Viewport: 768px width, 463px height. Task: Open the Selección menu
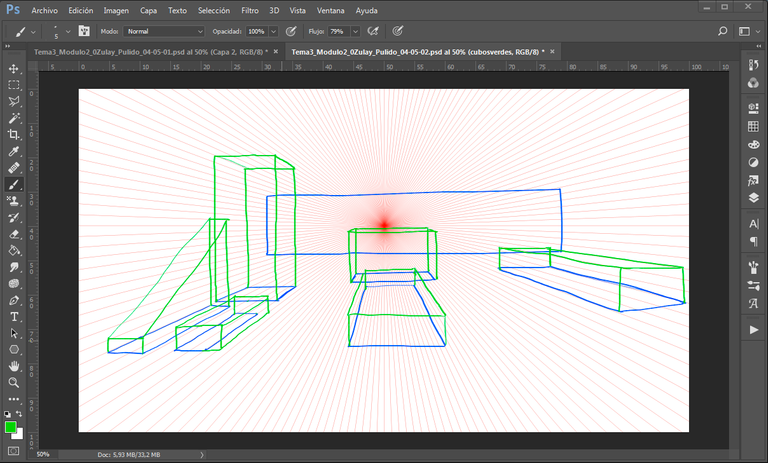[x=214, y=10]
